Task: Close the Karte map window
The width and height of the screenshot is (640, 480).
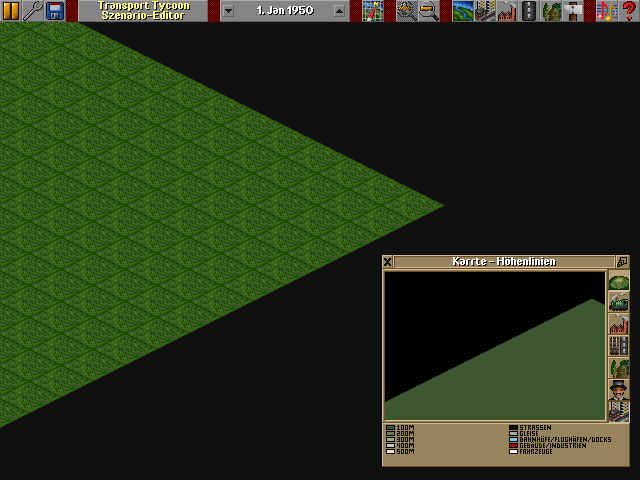Action: [387, 262]
